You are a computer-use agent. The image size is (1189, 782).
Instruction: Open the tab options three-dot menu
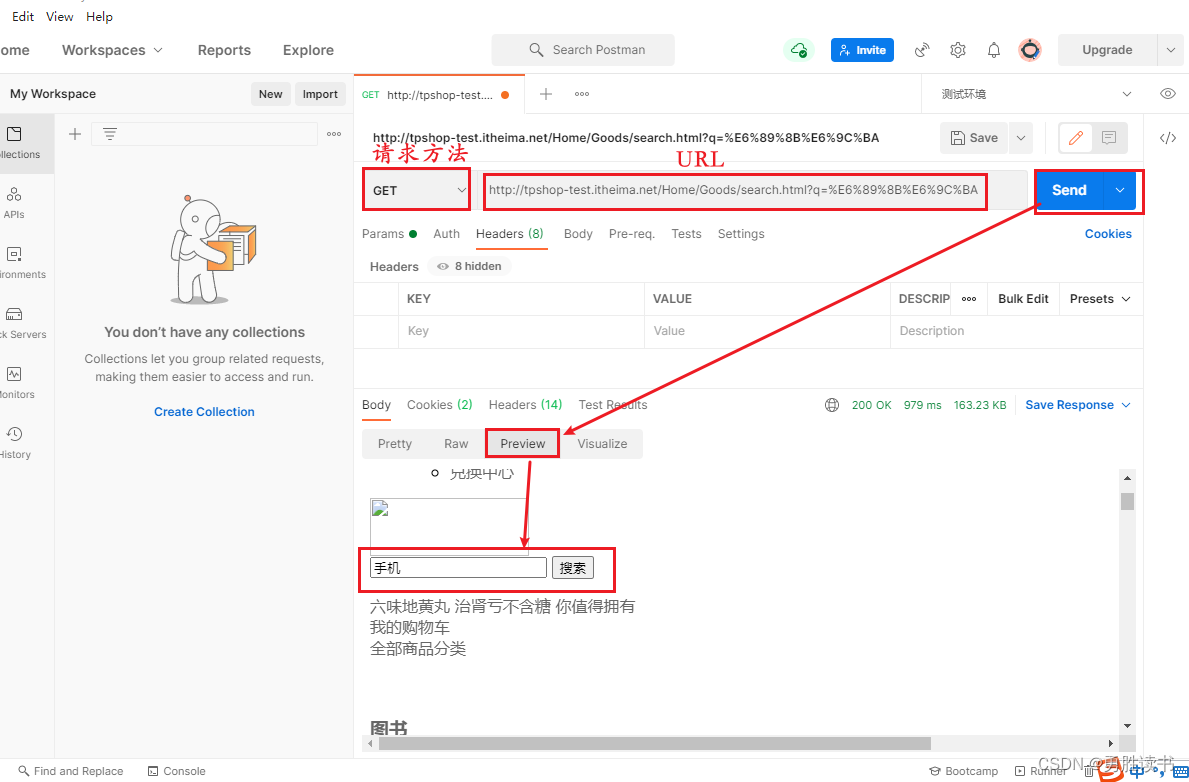[582, 94]
